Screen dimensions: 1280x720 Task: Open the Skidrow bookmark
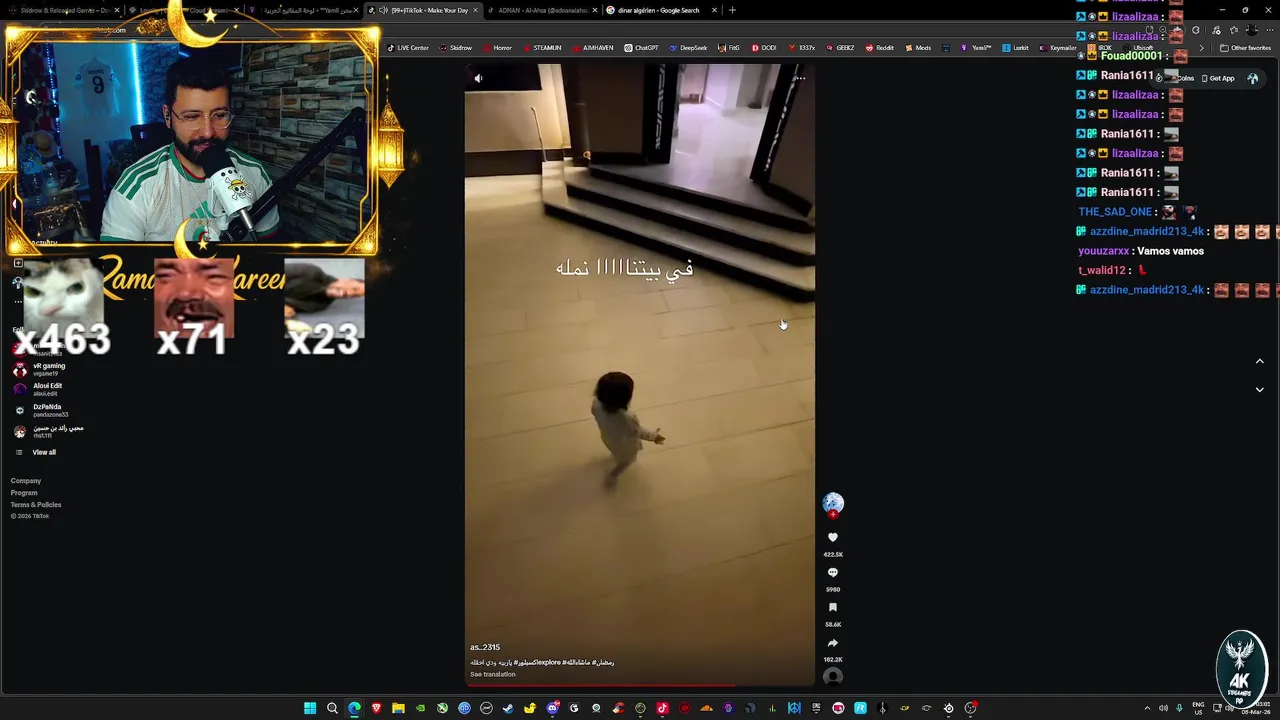[456, 48]
